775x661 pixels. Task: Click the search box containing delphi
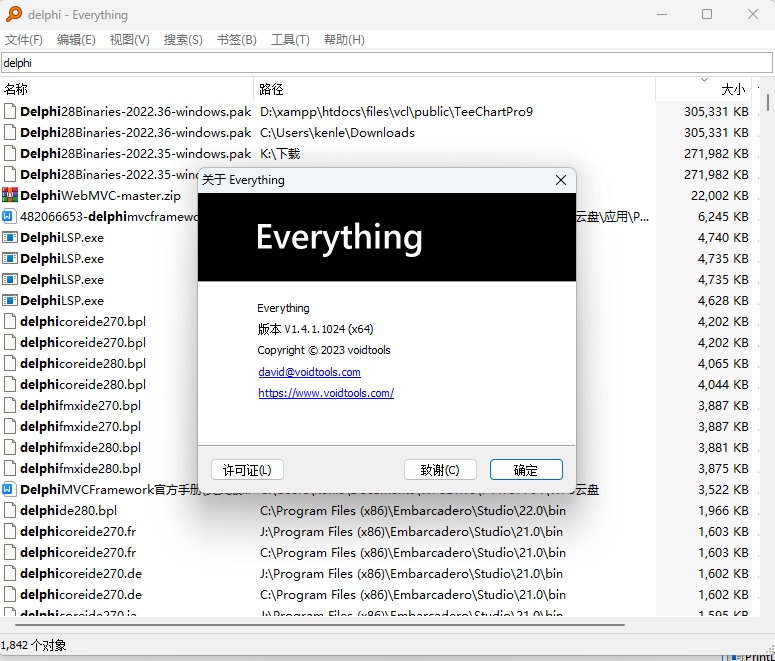pyautogui.click(x=387, y=63)
